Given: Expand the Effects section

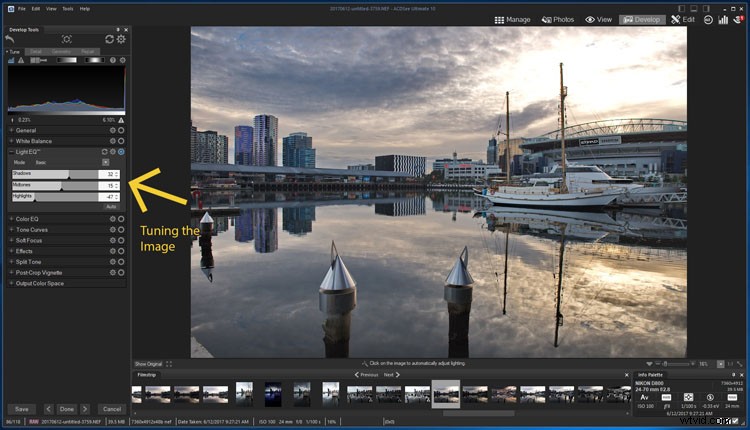Looking at the screenshot, I should [x=11, y=251].
